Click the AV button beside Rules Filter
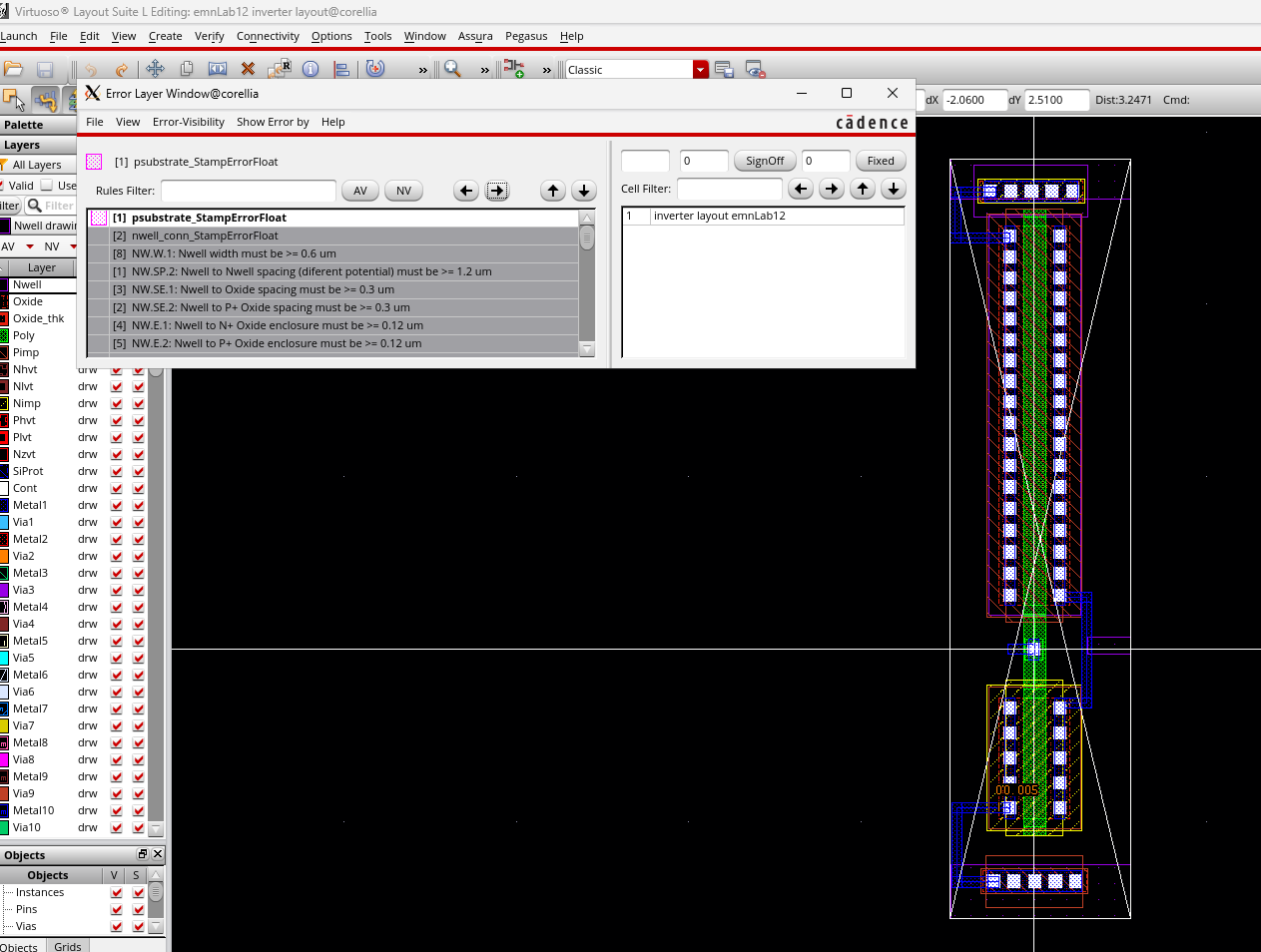Image resolution: width=1261 pixels, height=952 pixels. pos(360,191)
